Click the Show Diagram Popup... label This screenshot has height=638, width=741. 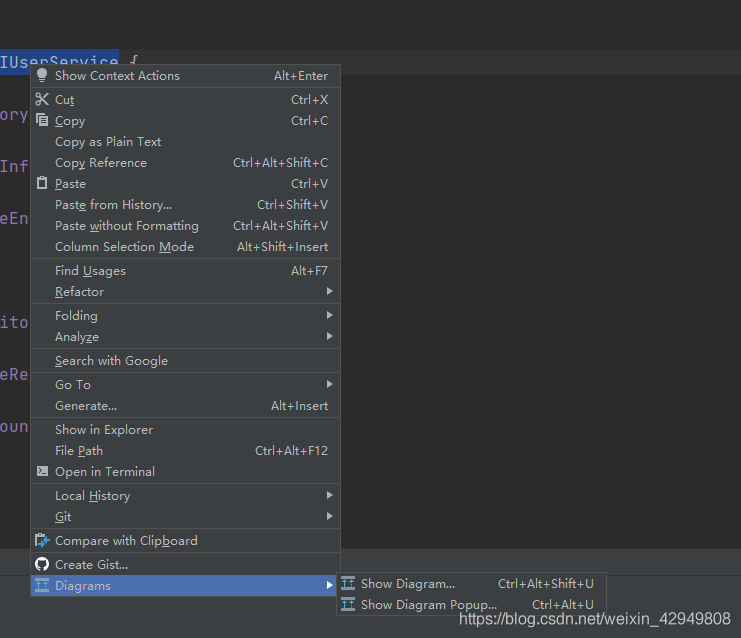(429, 605)
